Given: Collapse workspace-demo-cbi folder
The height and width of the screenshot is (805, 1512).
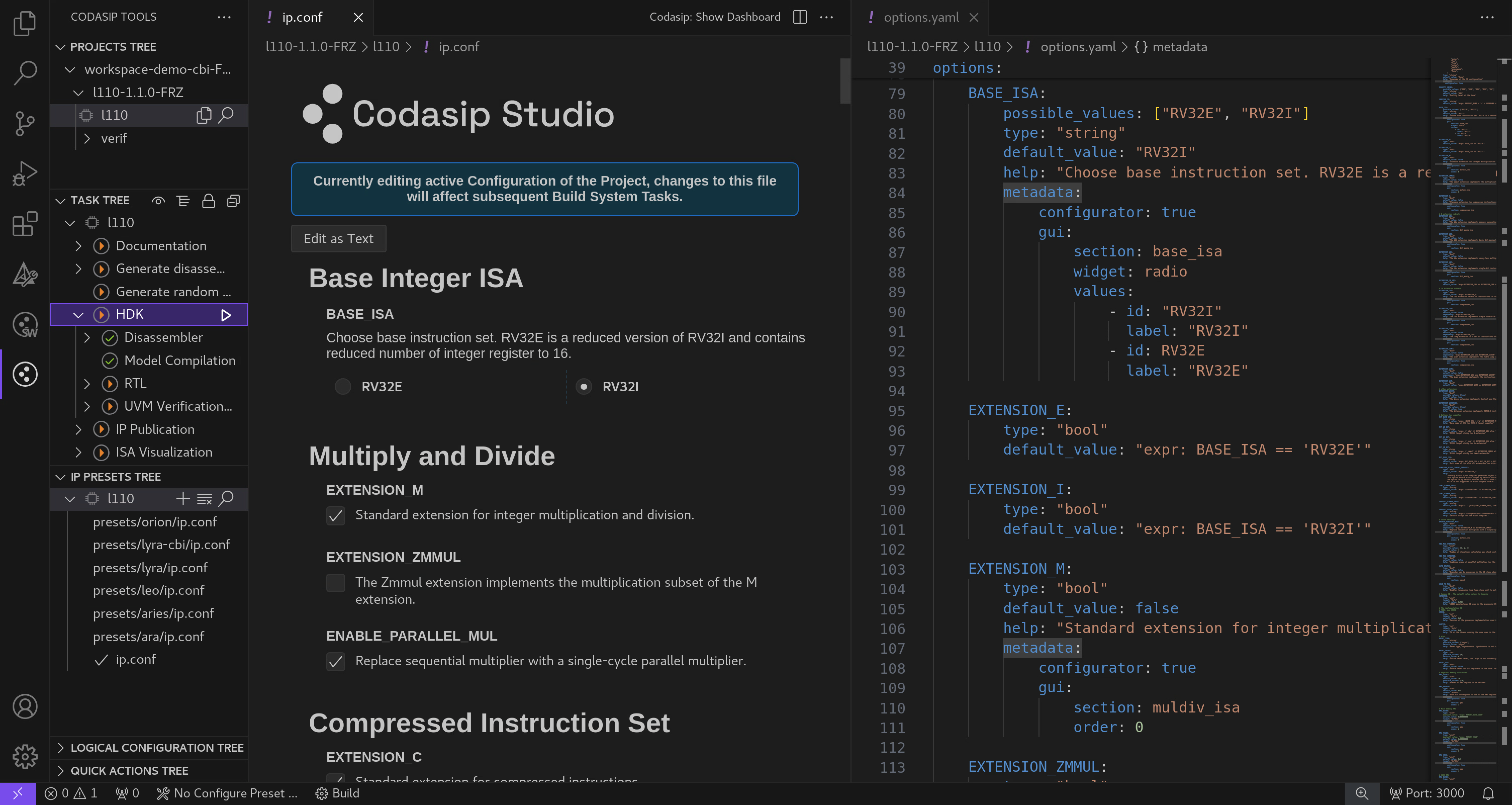Looking at the screenshot, I should 70,70.
